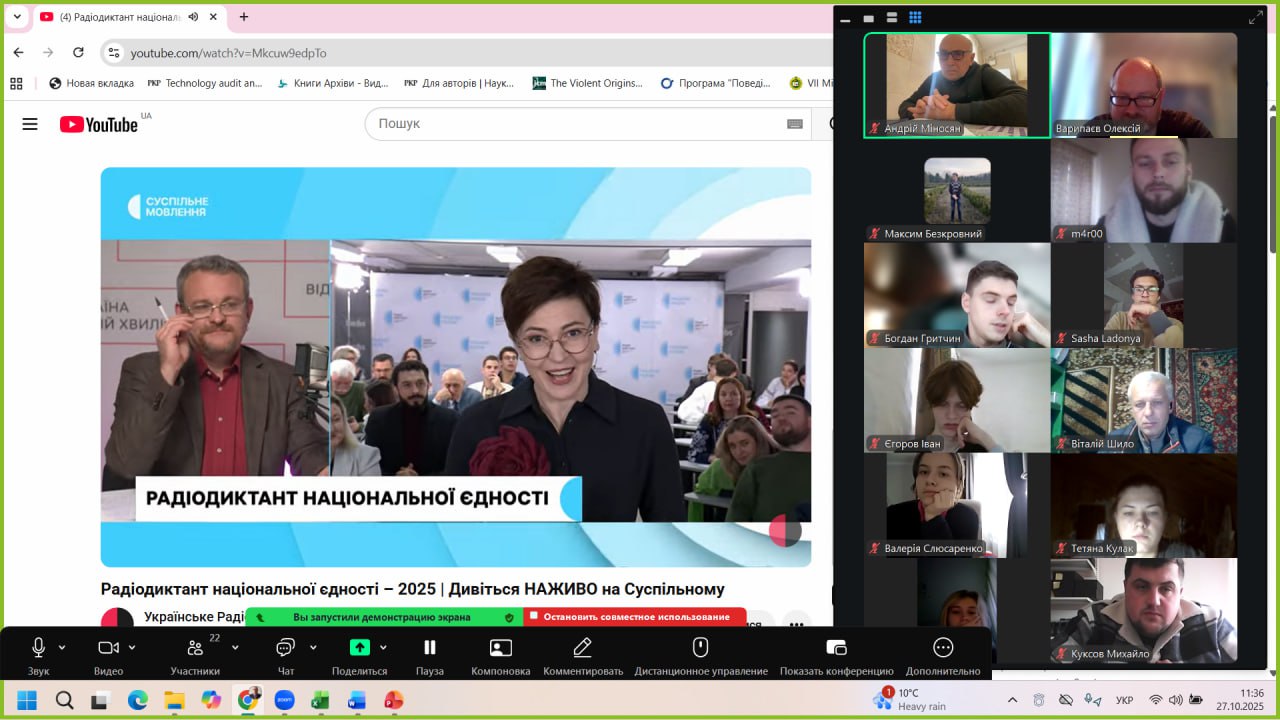
Task: Toggle the Zoom camera (Видео) button
Action: pyautogui.click(x=108, y=647)
